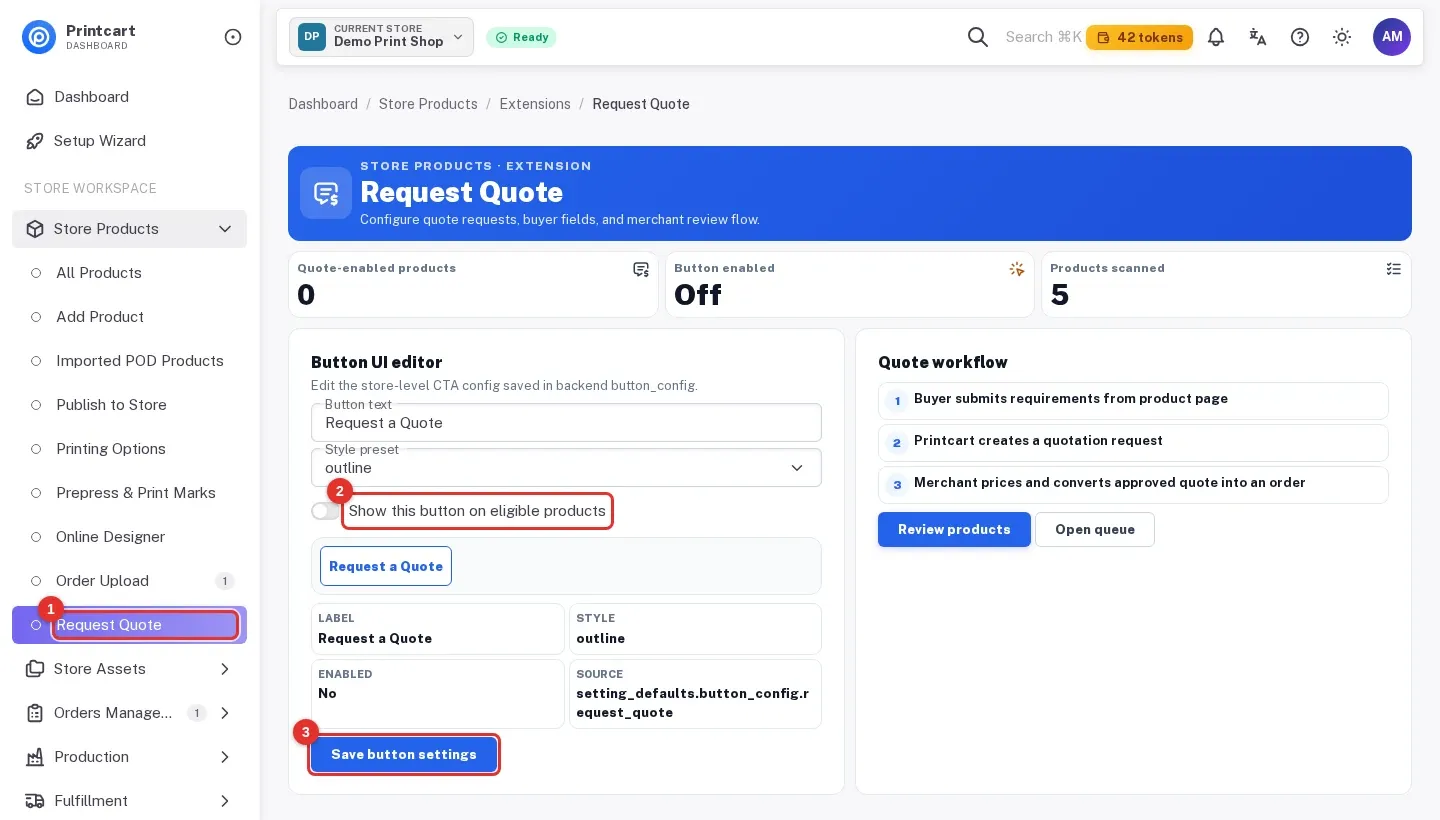Go to All Products in sidebar
The width and height of the screenshot is (1440, 820).
129,273
